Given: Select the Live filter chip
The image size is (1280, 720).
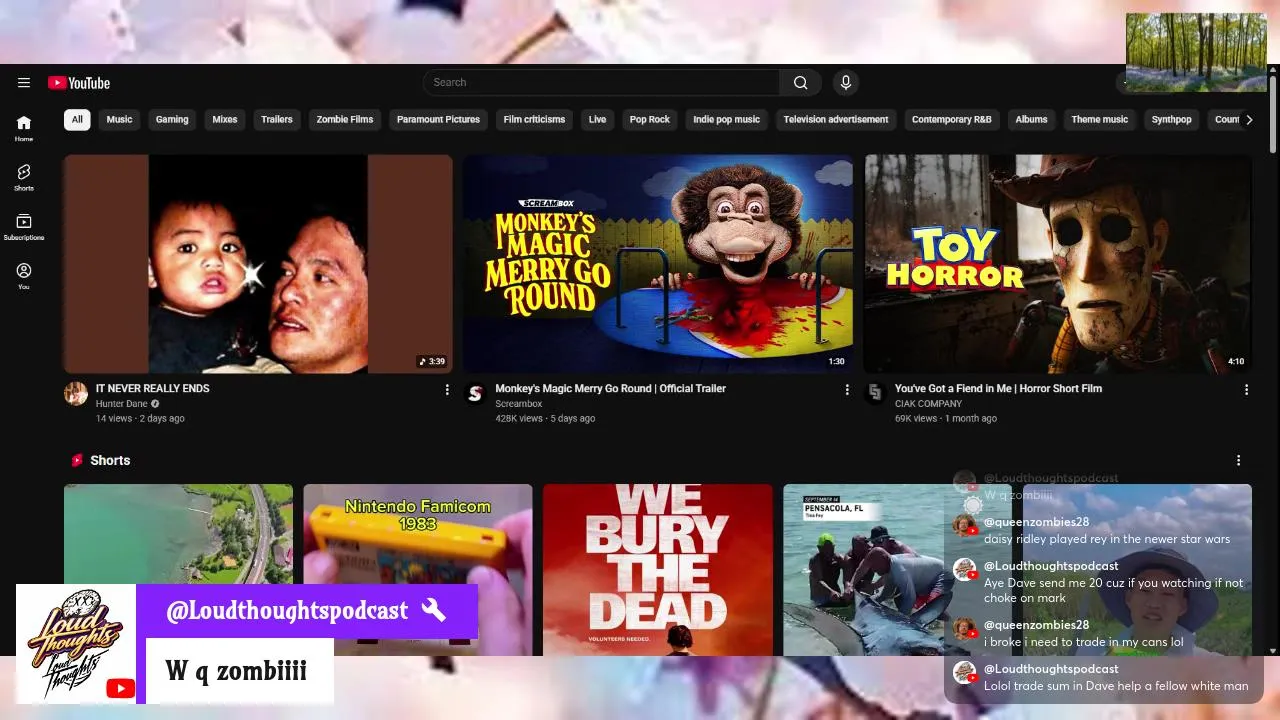Looking at the screenshot, I should point(597,119).
